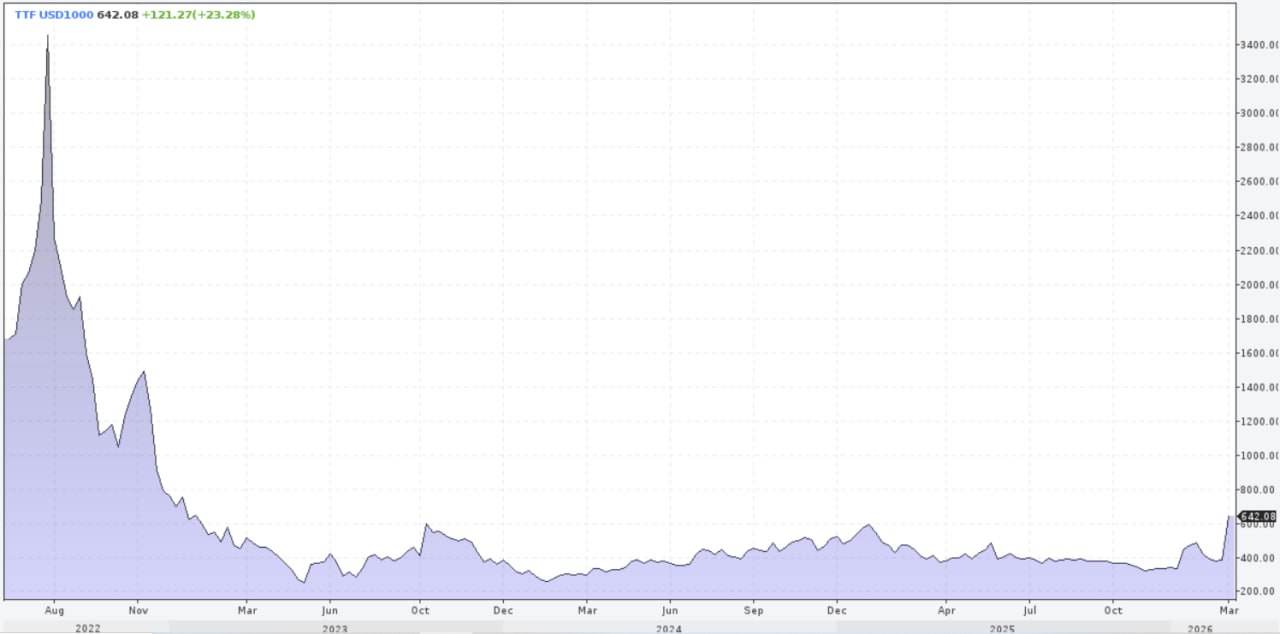Click the 642.08 last price in header
The image size is (1280, 634).
click(x=117, y=15)
